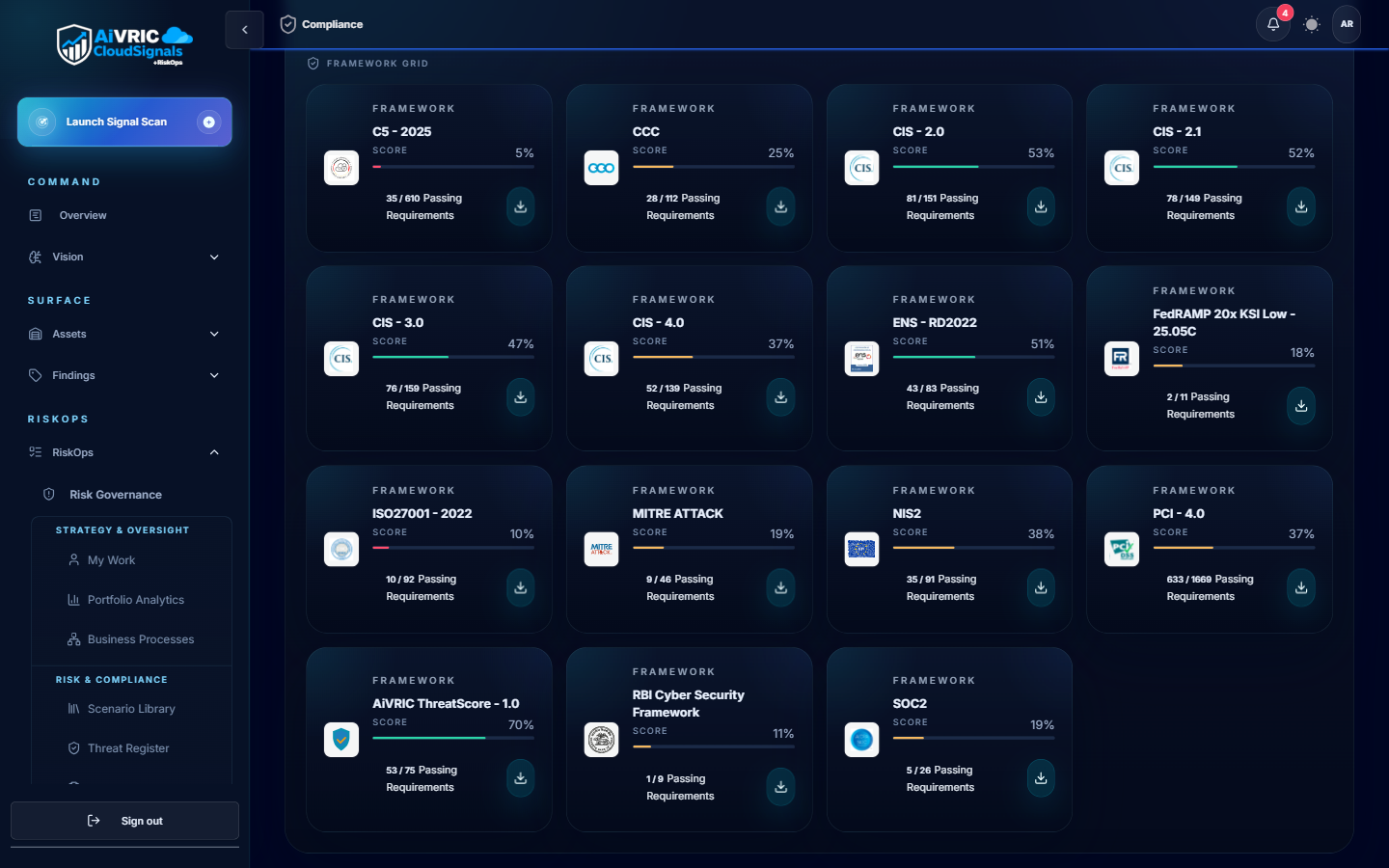Click "633 / 1669 Passing Requirements" text
Viewport: 1389px width, 868px height.
[1210, 587]
